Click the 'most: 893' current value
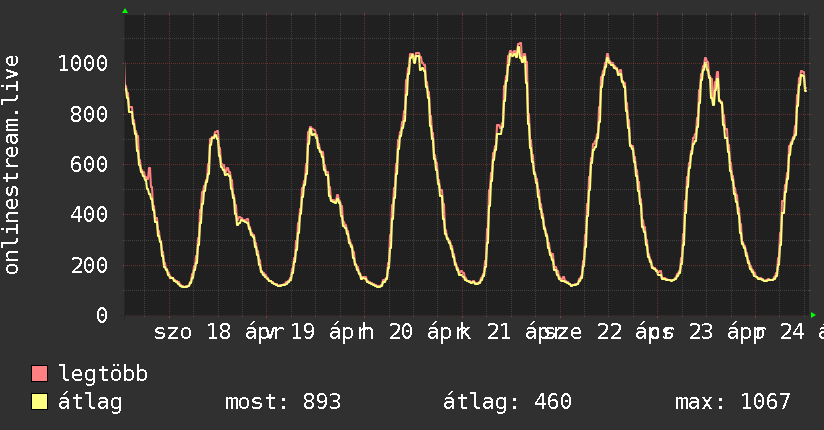The image size is (824, 430). (x=283, y=403)
